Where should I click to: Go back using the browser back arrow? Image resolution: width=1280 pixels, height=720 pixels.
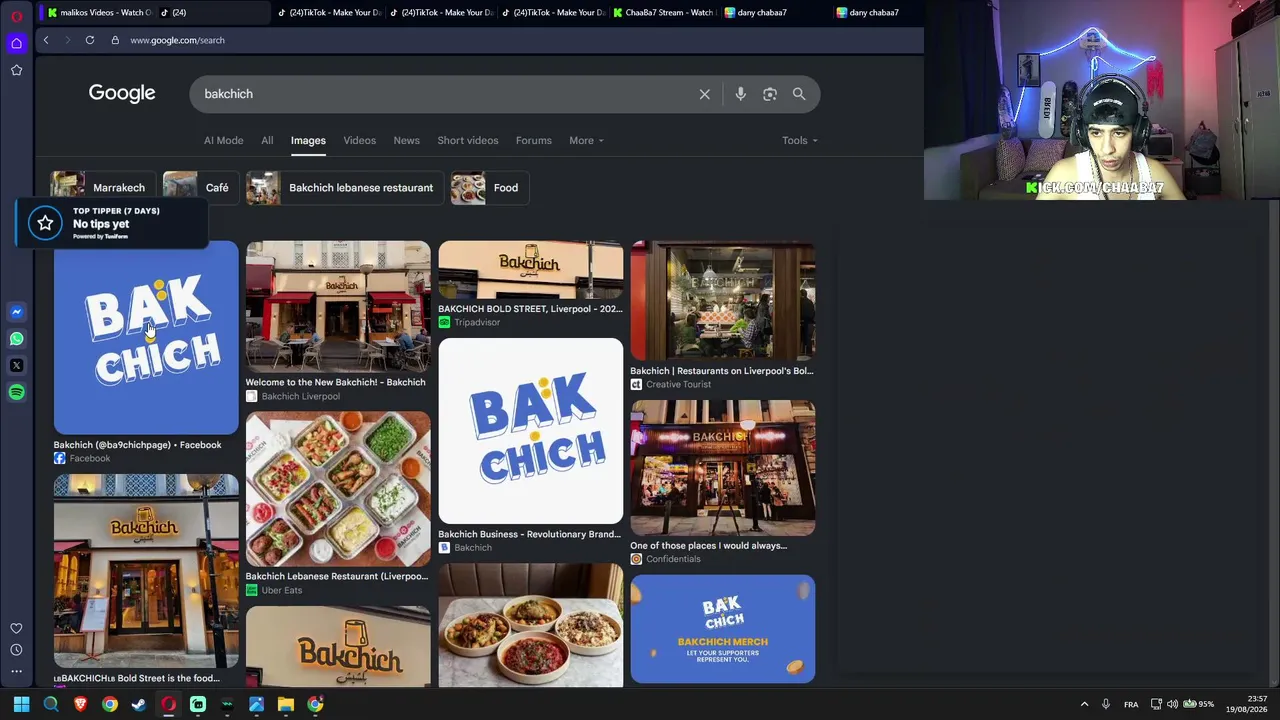[x=46, y=40]
